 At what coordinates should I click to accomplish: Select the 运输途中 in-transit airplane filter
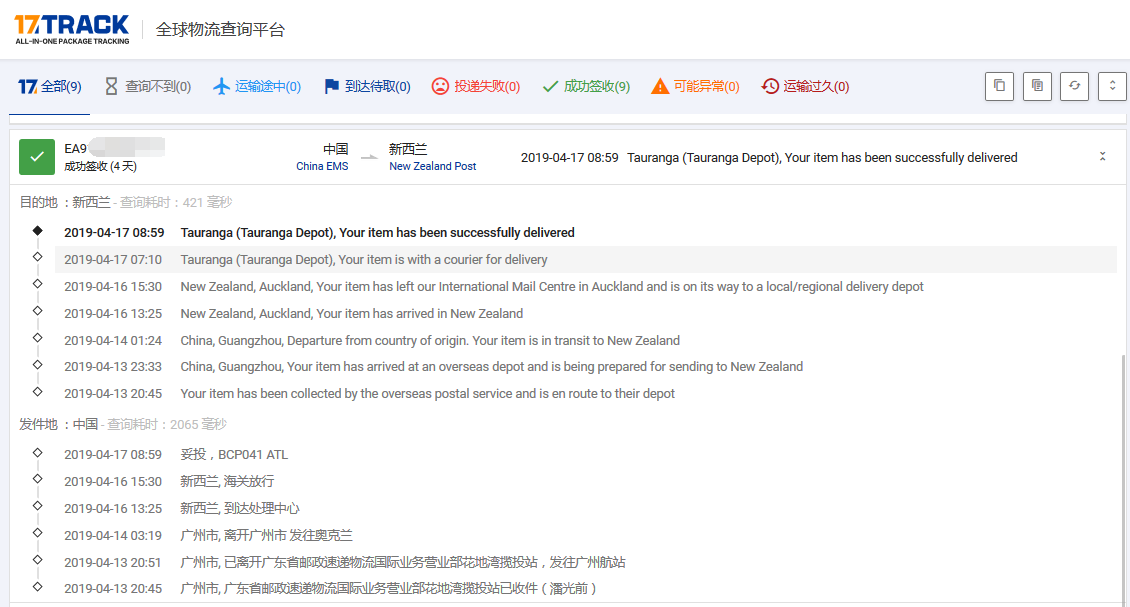257,87
